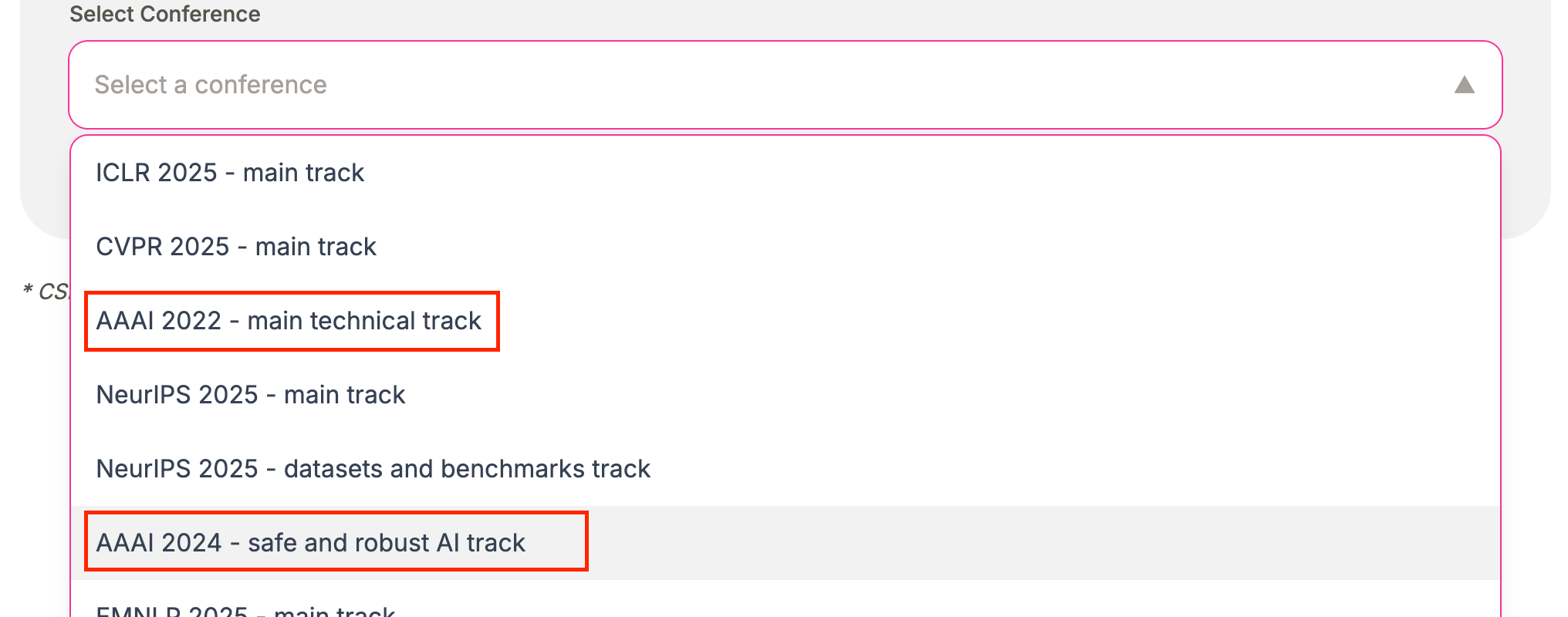Select the EMNLP option at list bottom
The width and height of the screenshot is (1568, 617).
(245, 610)
